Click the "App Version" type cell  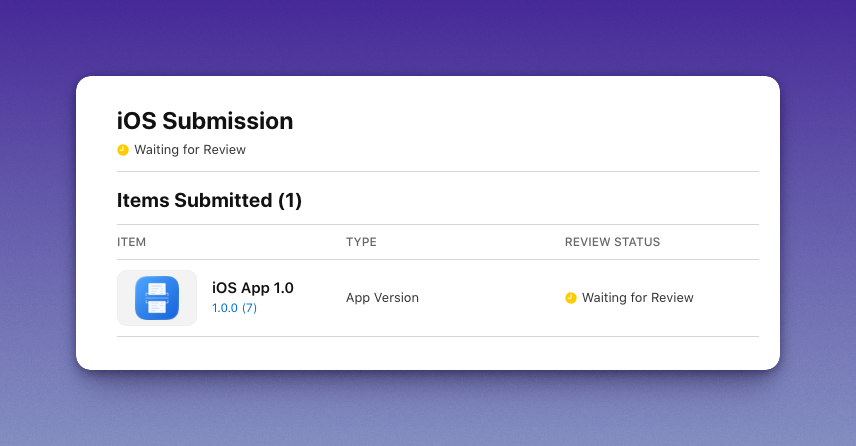click(x=382, y=298)
